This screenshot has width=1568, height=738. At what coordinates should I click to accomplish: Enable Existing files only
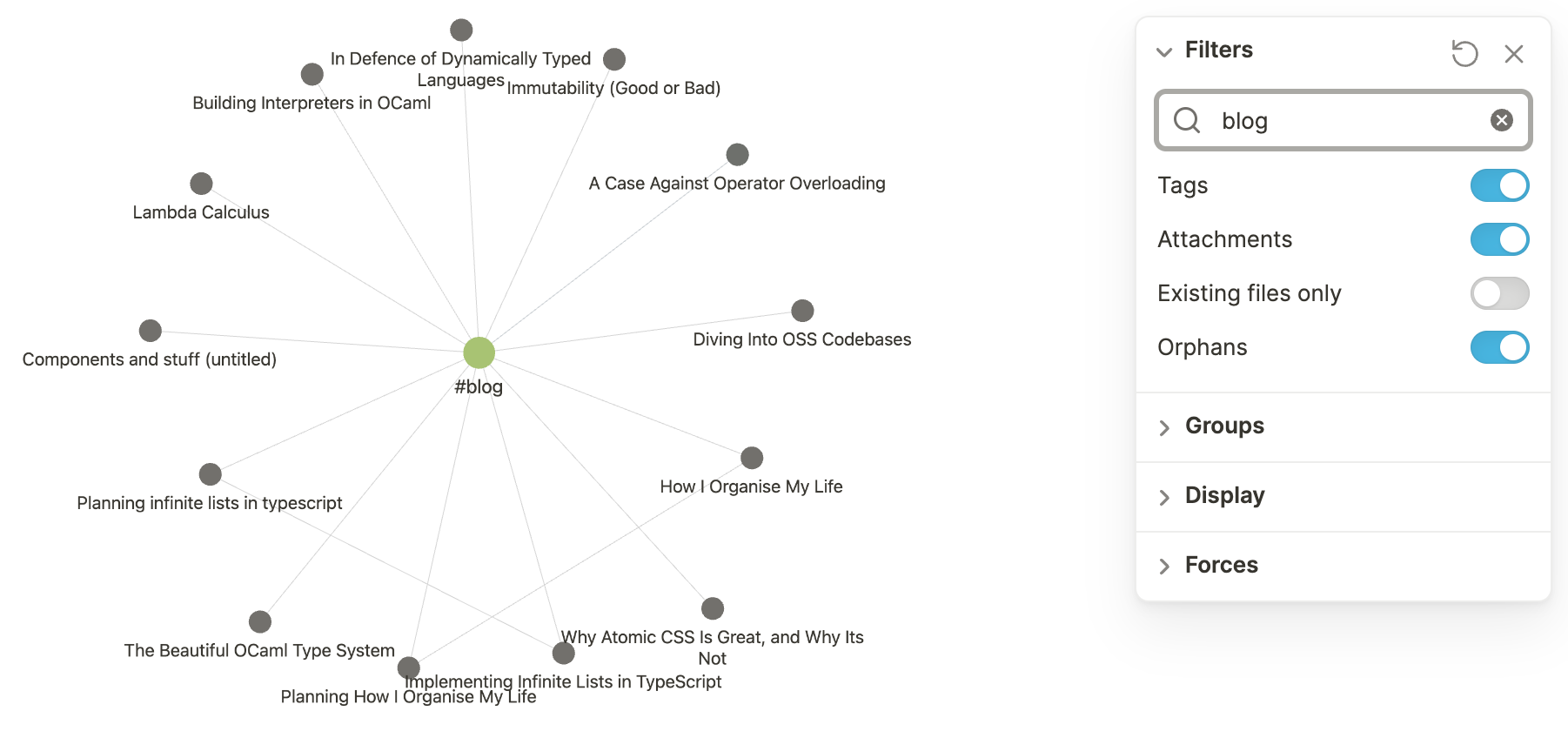(x=1498, y=293)
